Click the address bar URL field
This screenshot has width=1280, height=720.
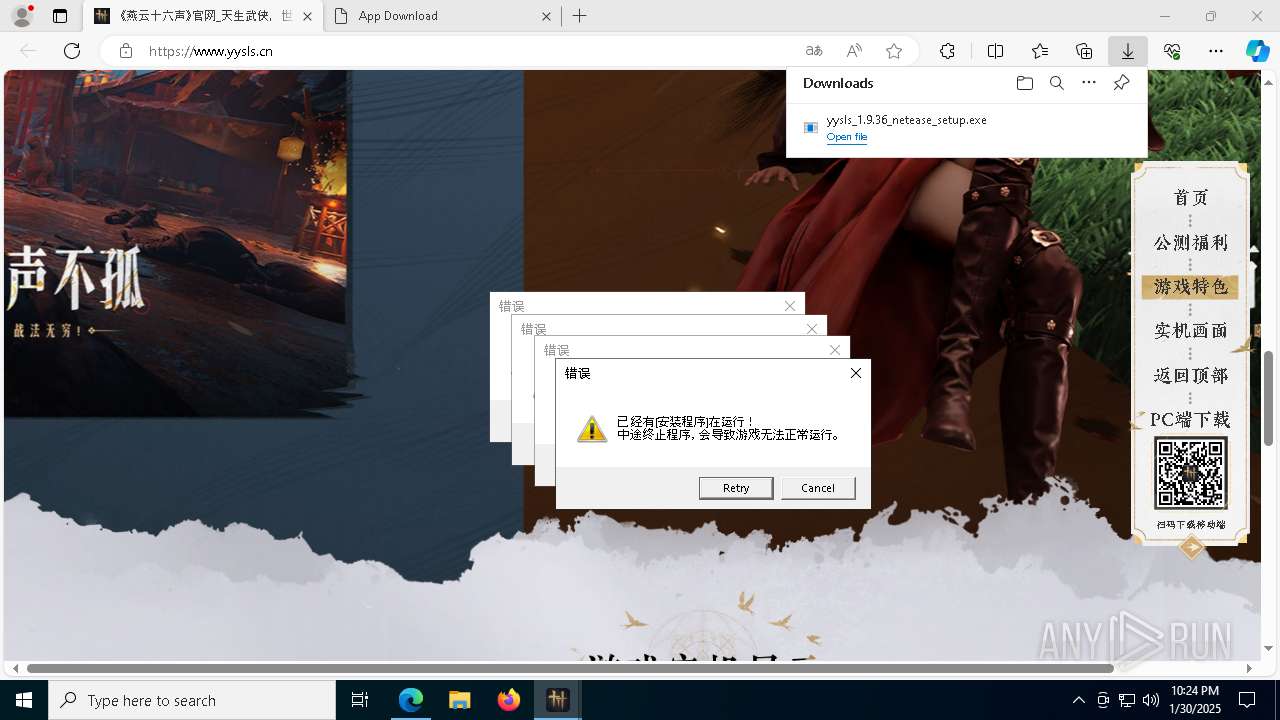[470, 51]
